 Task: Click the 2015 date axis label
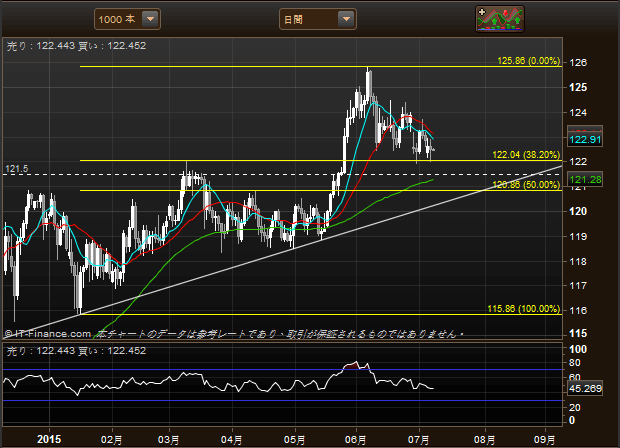click(49, 439)
